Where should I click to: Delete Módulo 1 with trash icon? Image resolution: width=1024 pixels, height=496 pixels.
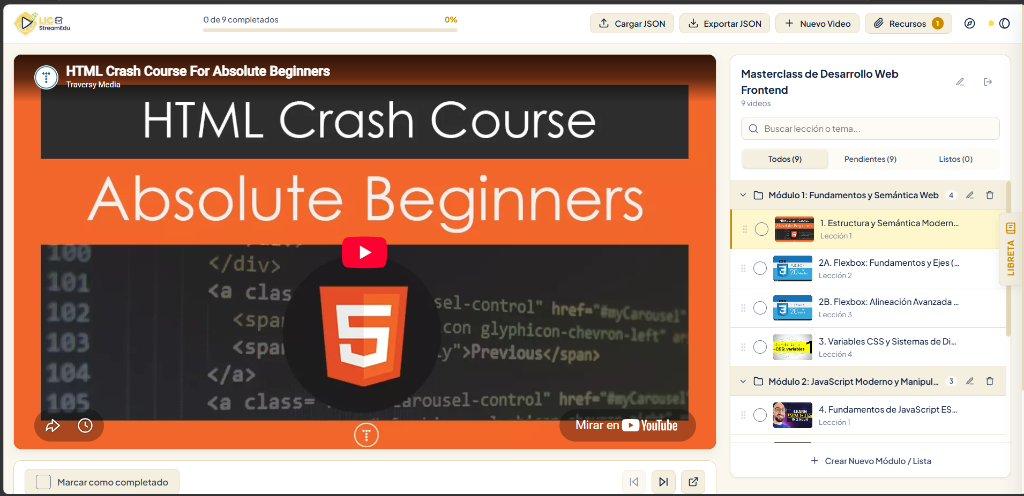point(989,195)
